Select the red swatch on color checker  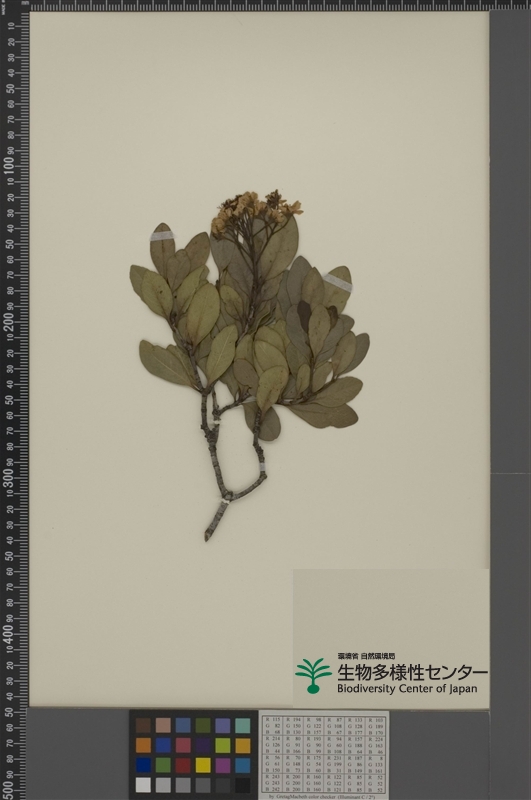[x=183, y=765]
